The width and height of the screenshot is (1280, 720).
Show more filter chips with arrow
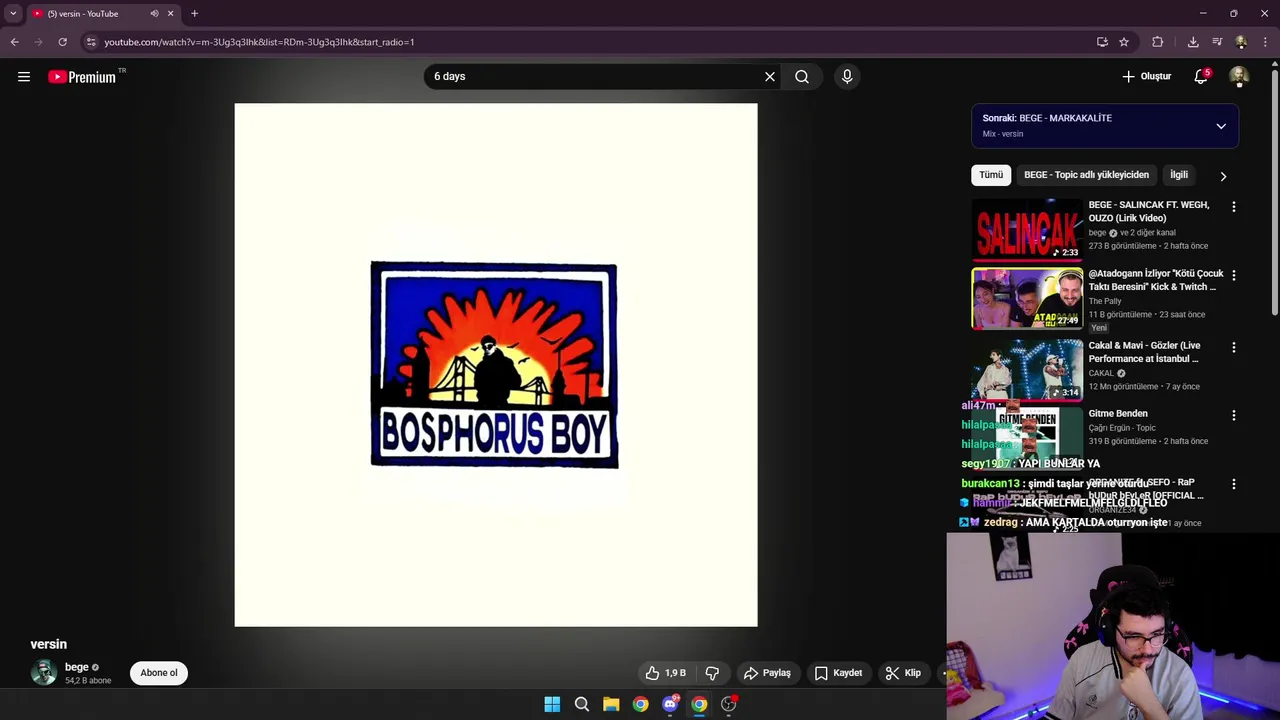(1223, 176)
